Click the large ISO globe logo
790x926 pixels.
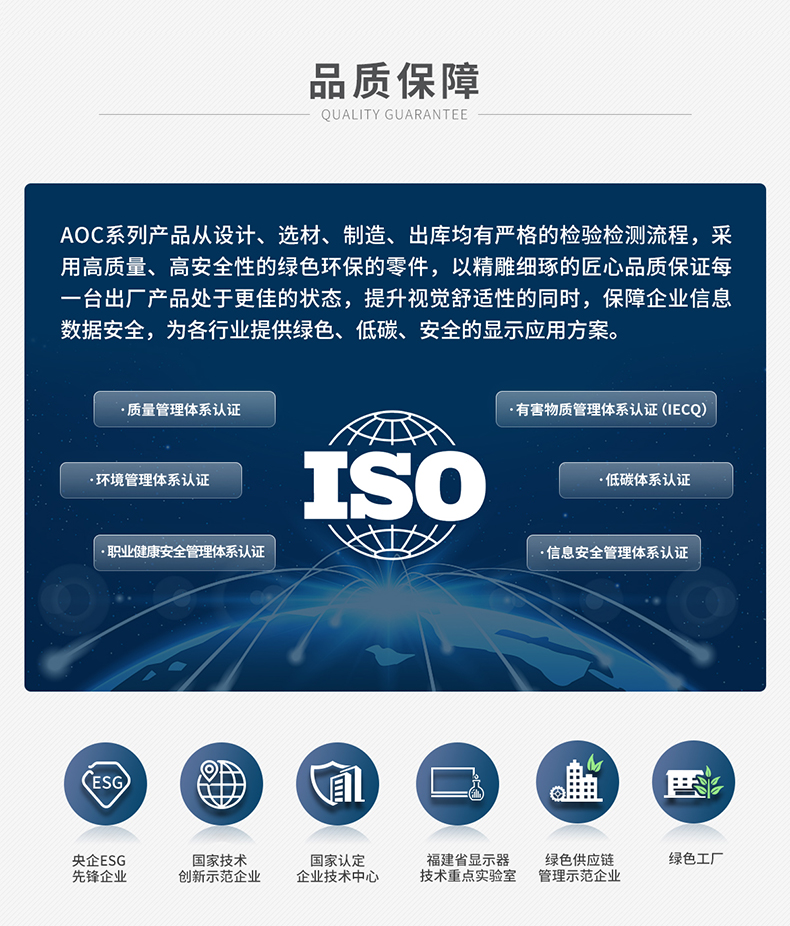tap(394, 485)
